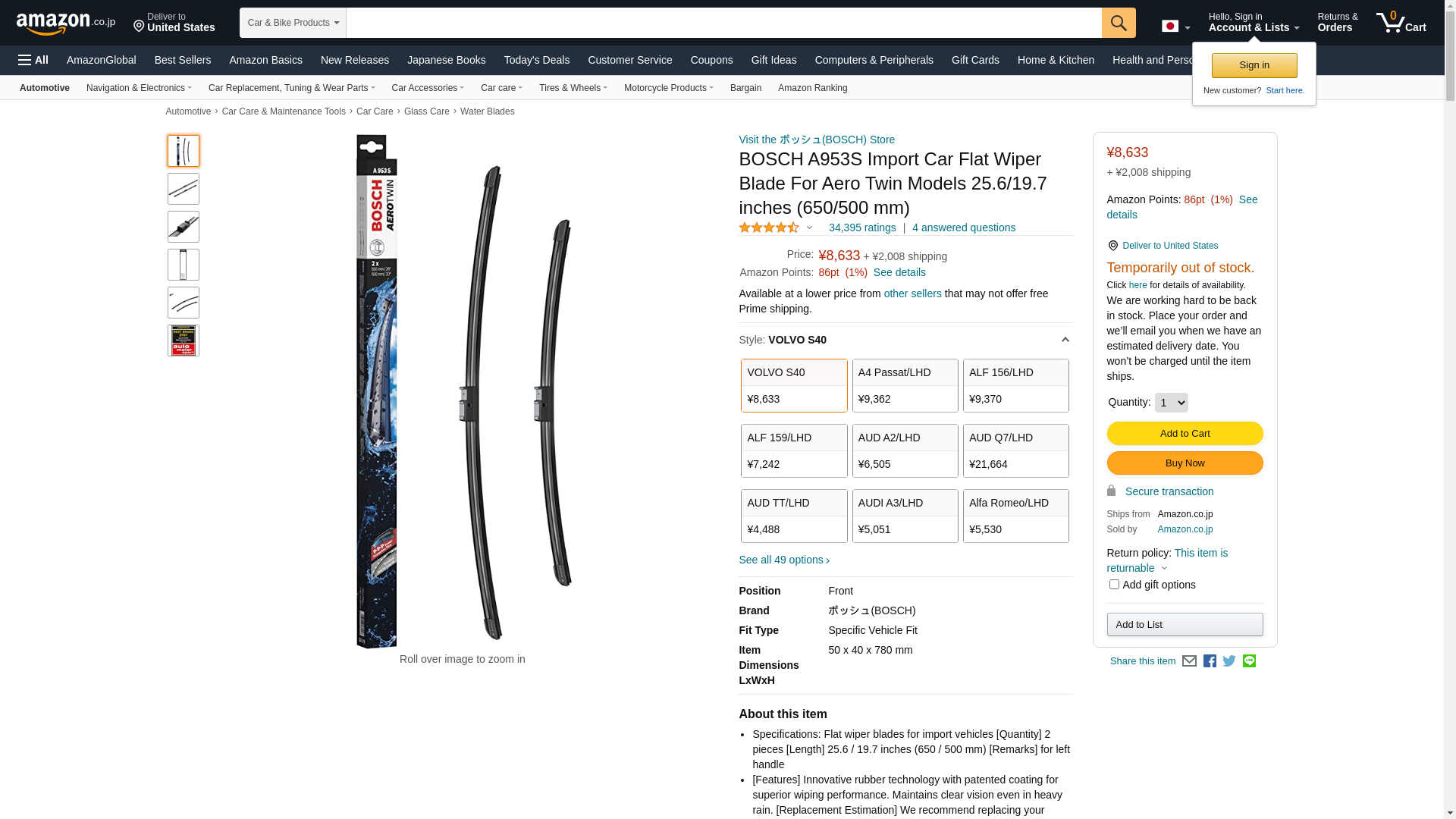Open the Quantity dropdown

(x=1172, y=403)
